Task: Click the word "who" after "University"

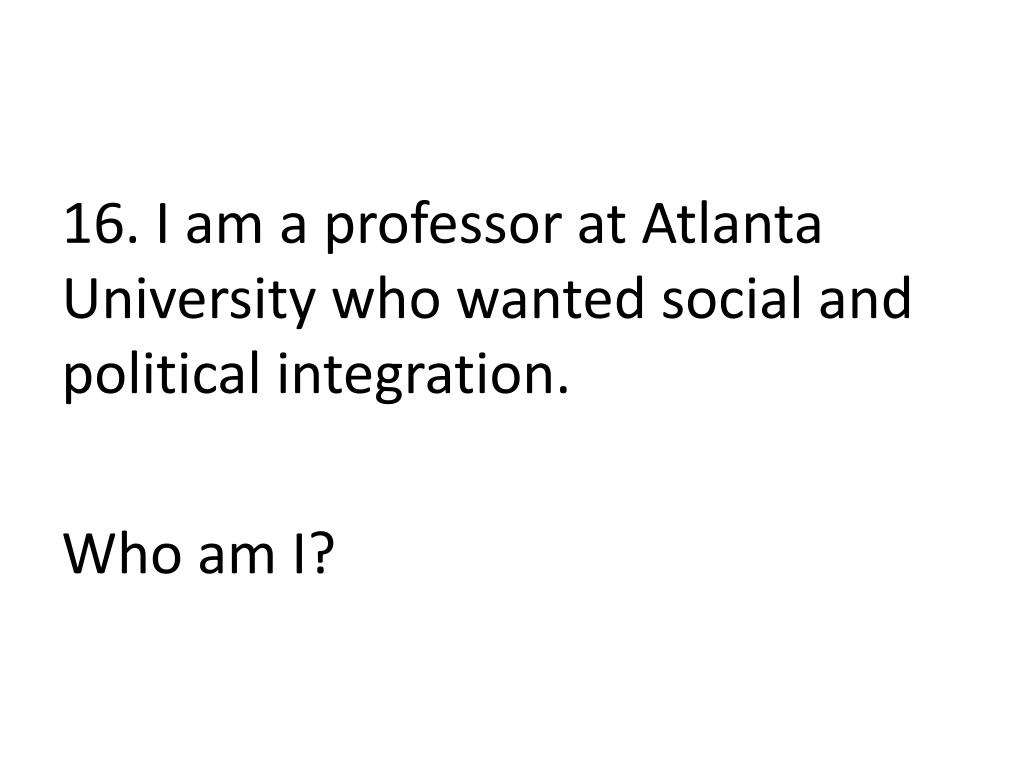Action: coord(385,299)
